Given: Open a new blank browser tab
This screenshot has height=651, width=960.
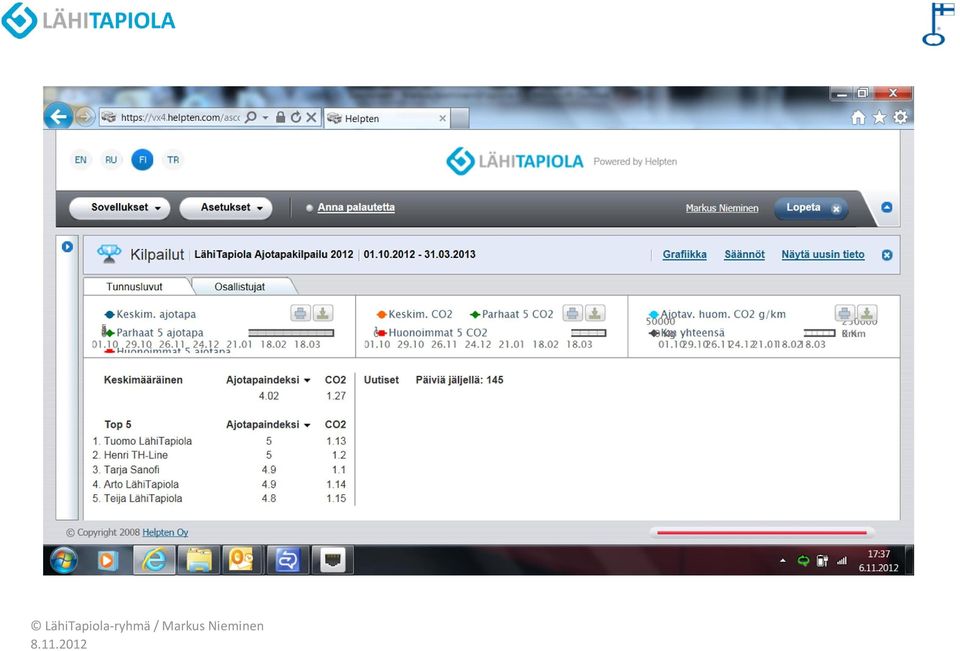Looking at the screenshot, I should 460,118.
